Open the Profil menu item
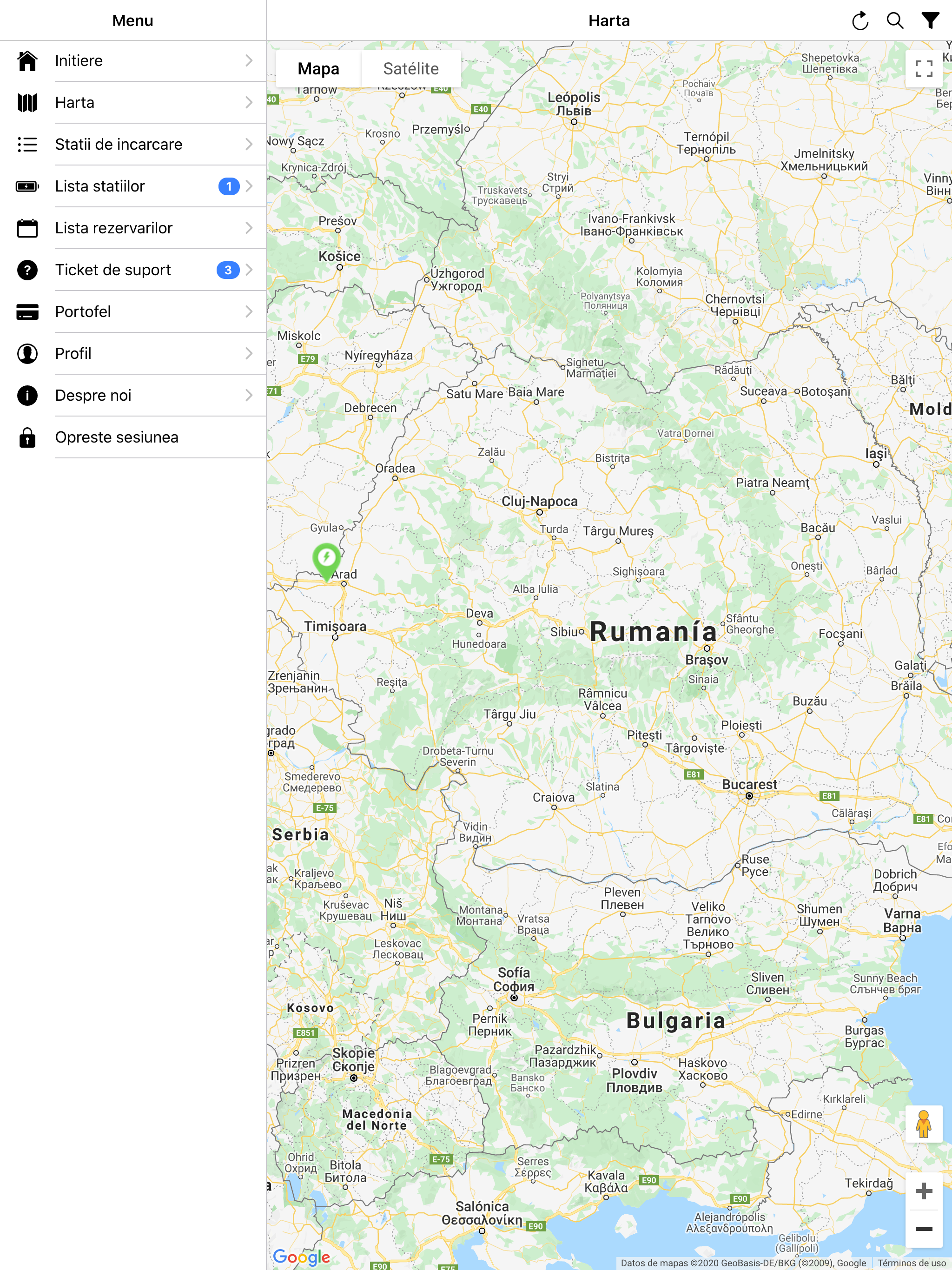The width and height of the screenshot is (952, 1270). (x=133, y=354)
